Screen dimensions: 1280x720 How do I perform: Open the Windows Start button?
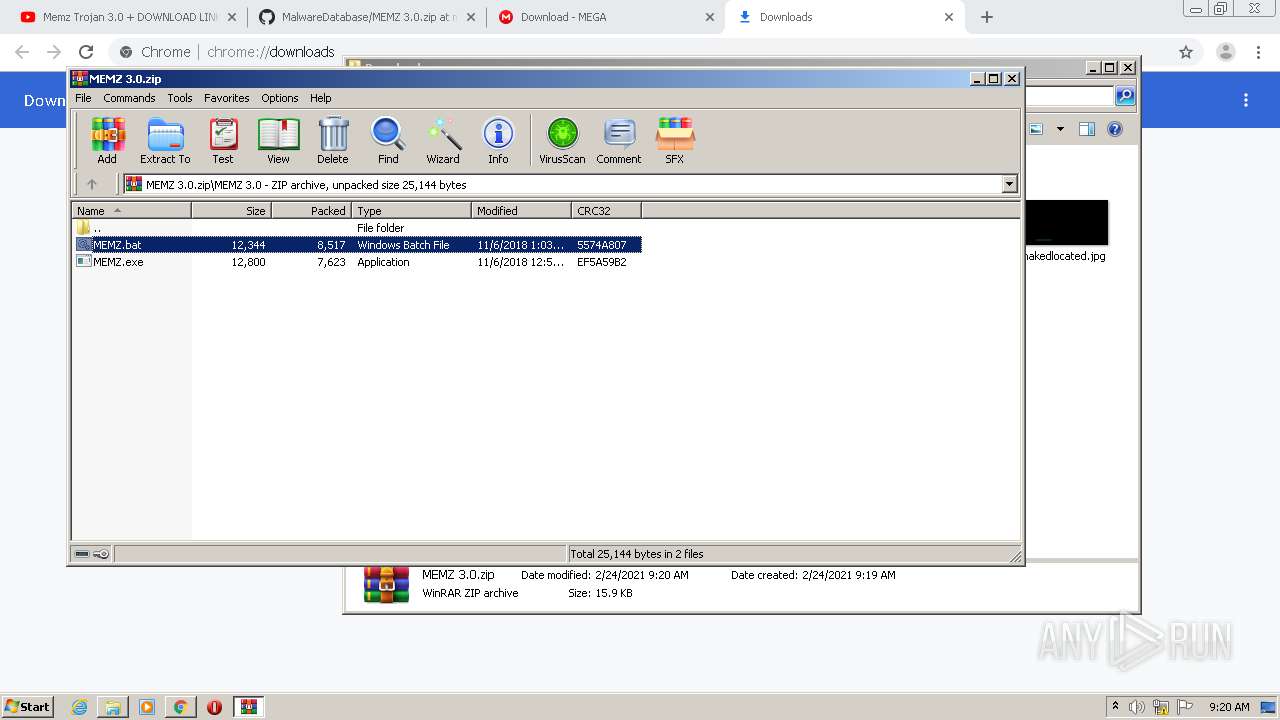(27, 706)
